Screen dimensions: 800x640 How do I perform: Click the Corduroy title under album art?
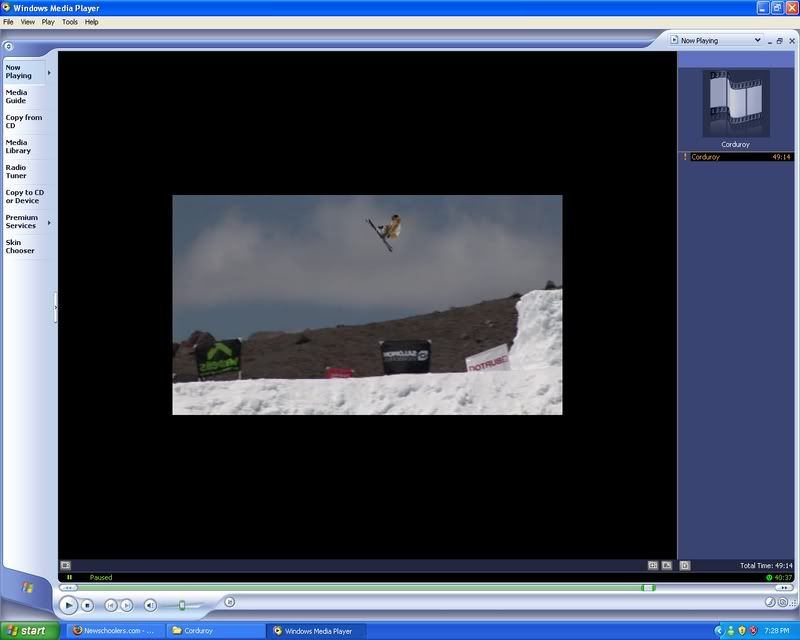point(735,144)
